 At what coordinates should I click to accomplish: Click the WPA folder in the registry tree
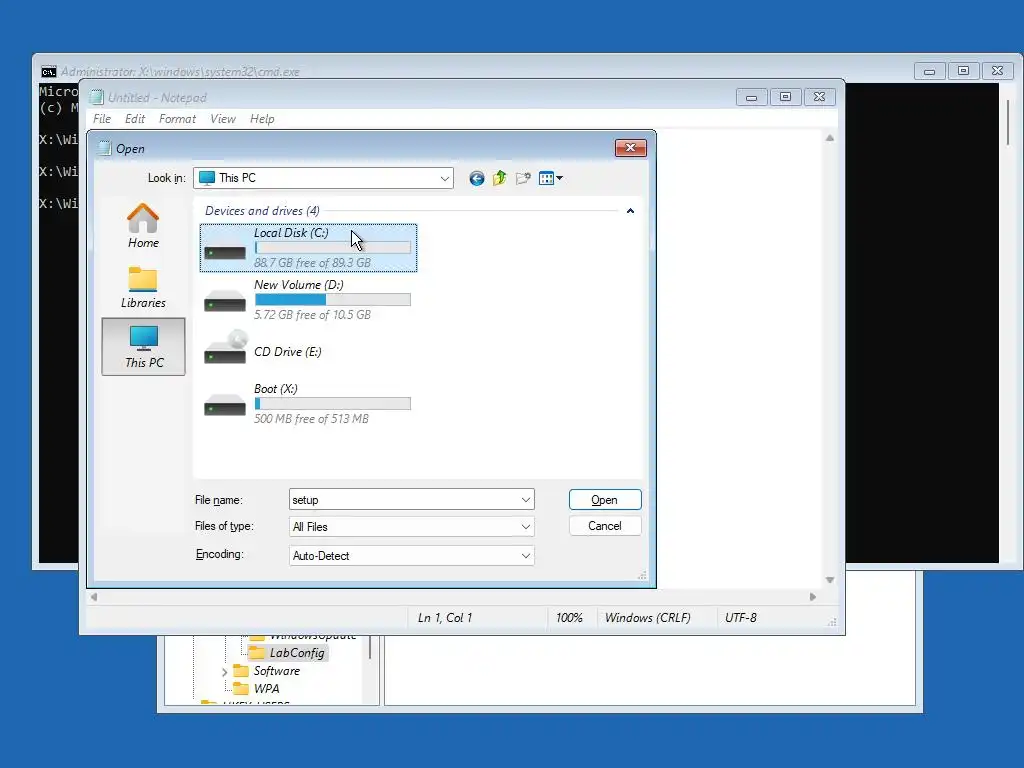click(257, 688)
